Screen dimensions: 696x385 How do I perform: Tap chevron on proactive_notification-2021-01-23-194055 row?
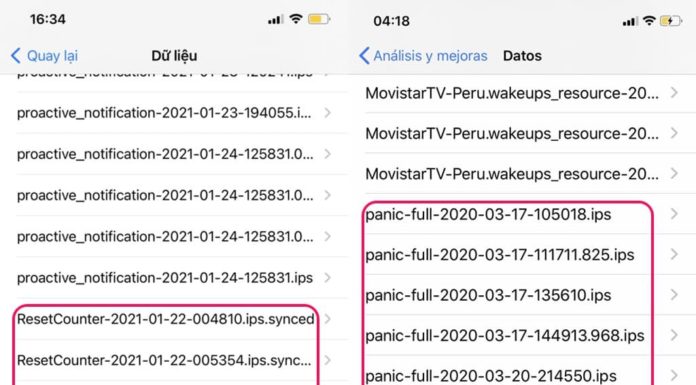coord(328,113)
